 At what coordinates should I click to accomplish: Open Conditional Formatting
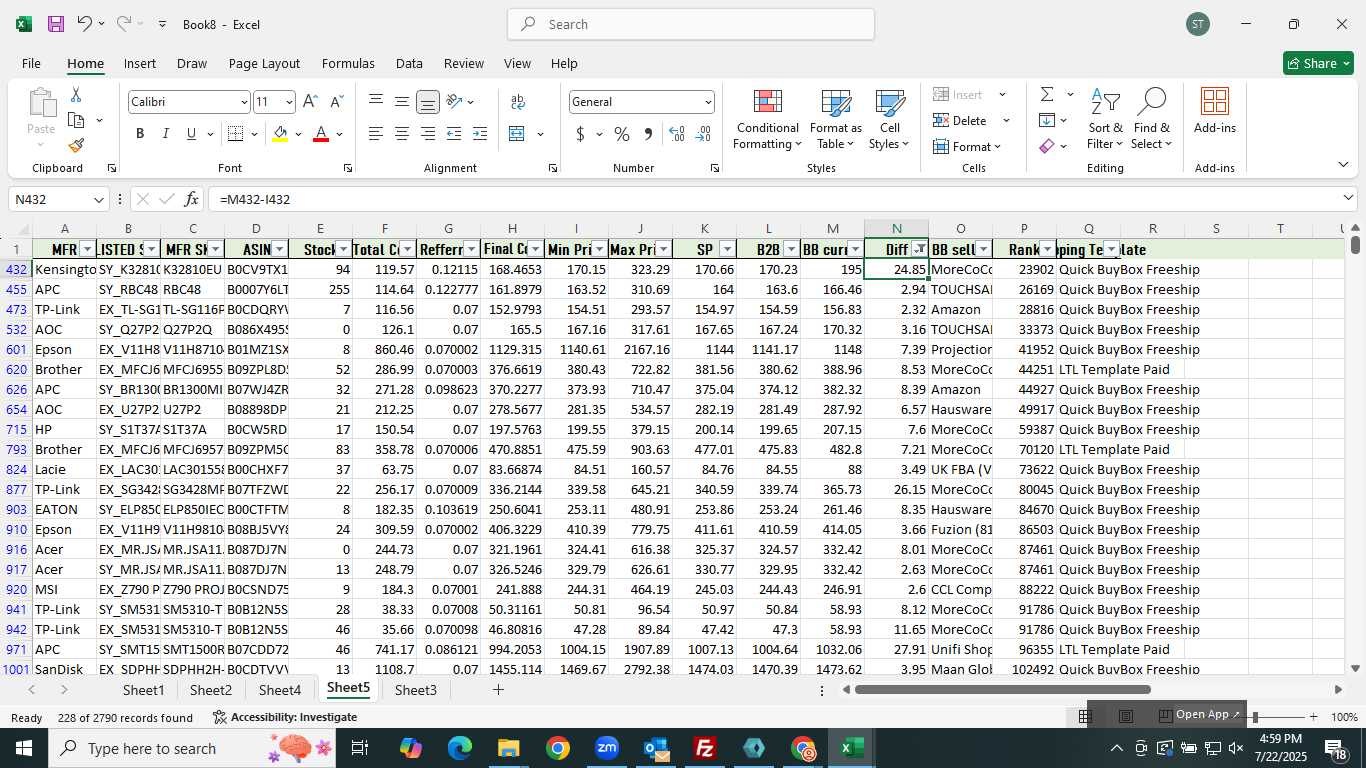(767, 120)
